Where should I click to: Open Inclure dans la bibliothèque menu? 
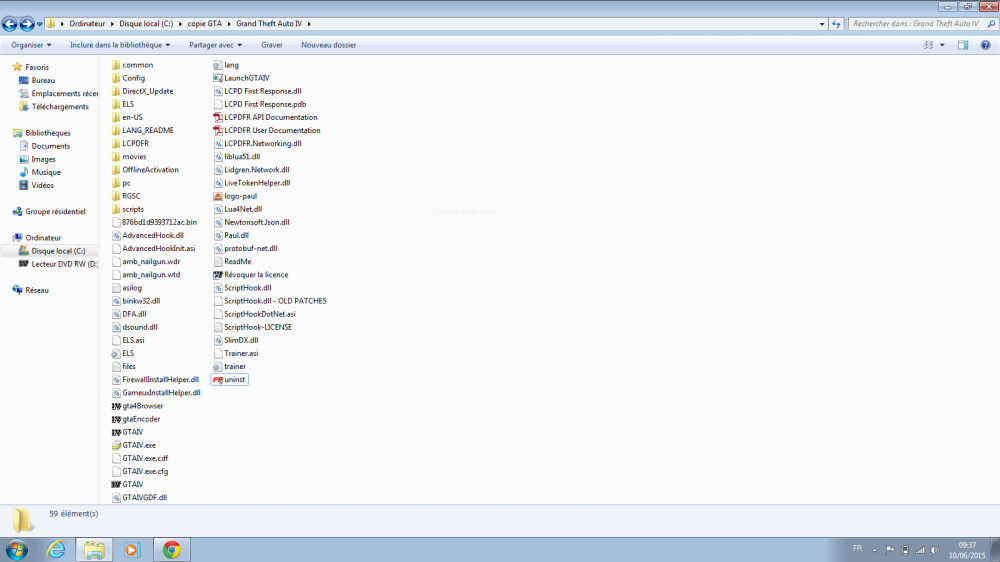pyautogui.click(x=120, y=45)
